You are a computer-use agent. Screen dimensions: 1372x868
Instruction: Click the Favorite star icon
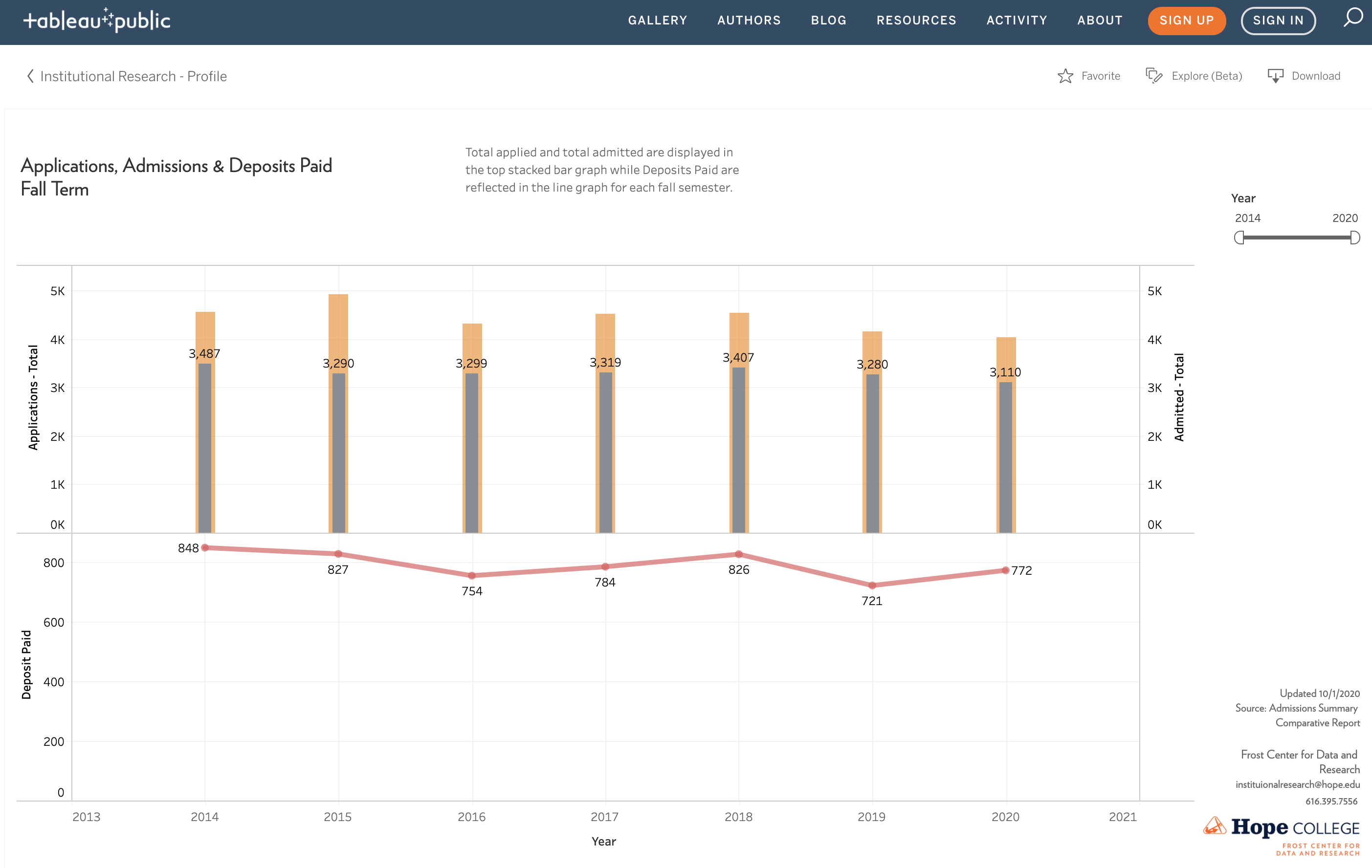click(x=1065, y=76)
